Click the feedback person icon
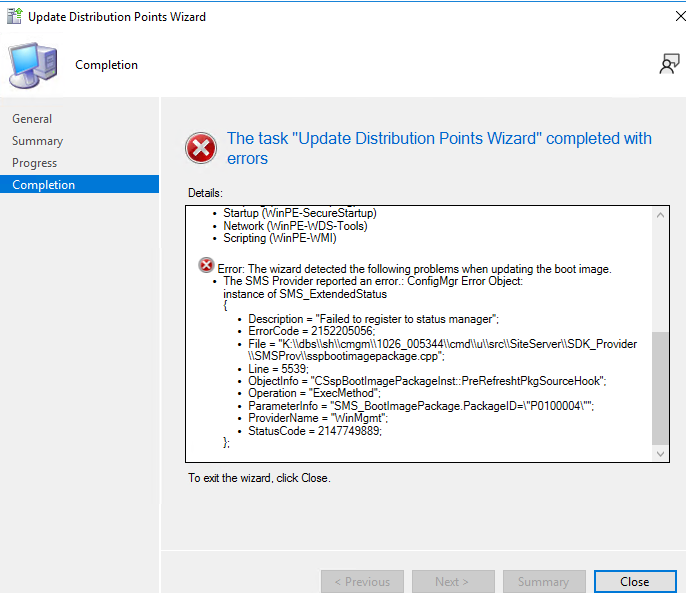 669,64
